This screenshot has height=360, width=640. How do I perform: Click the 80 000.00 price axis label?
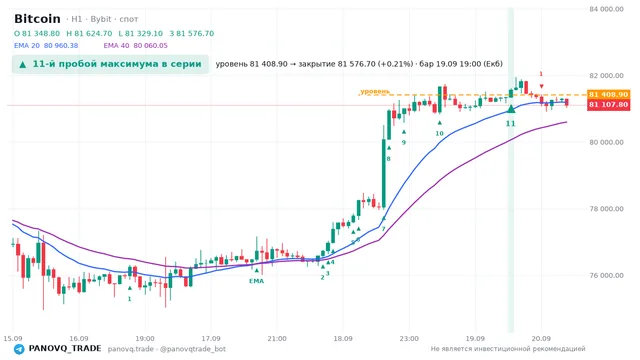click(x=607, y=142)
